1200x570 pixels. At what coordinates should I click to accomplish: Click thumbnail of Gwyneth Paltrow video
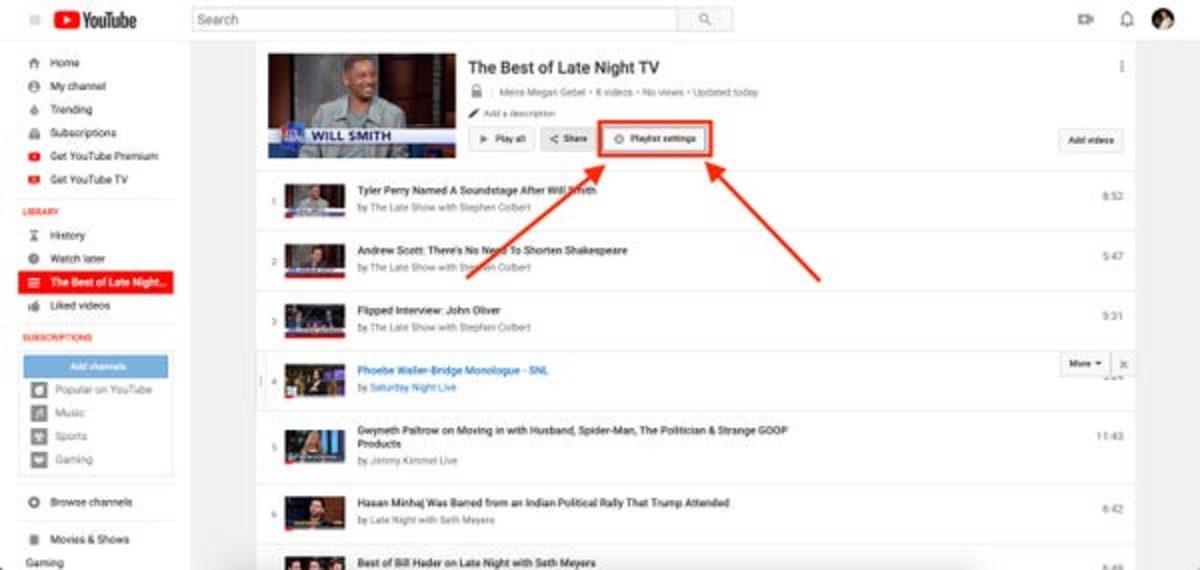[315, 446]
